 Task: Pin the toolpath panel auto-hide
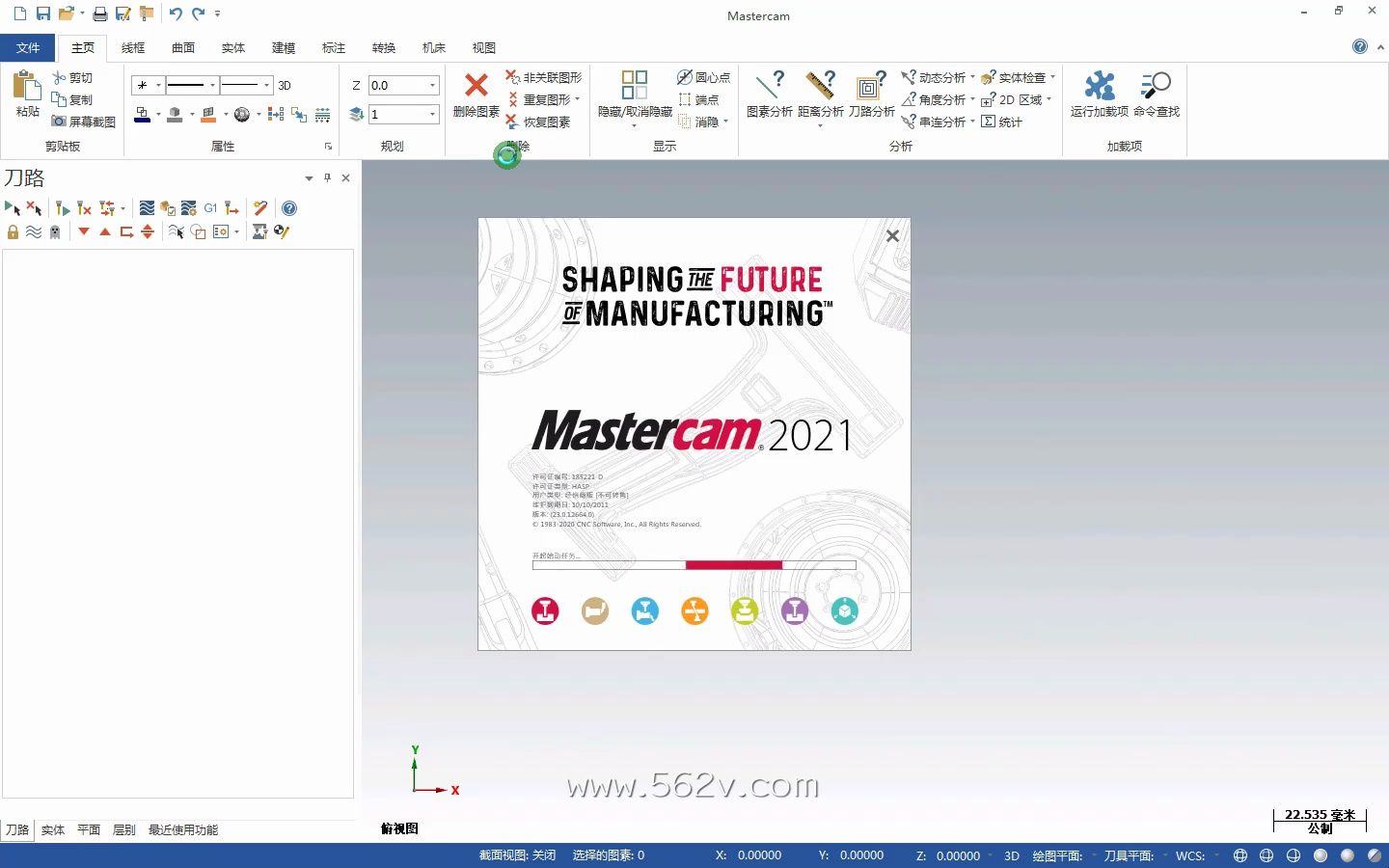click(x=327, y=177)
